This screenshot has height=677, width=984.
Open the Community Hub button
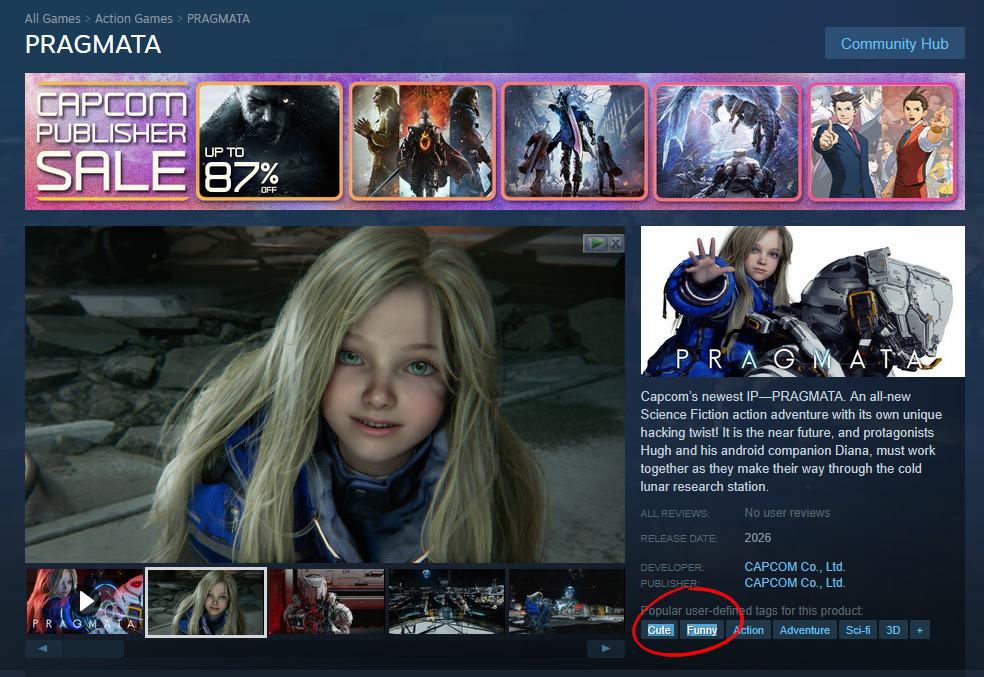[894, 43]
